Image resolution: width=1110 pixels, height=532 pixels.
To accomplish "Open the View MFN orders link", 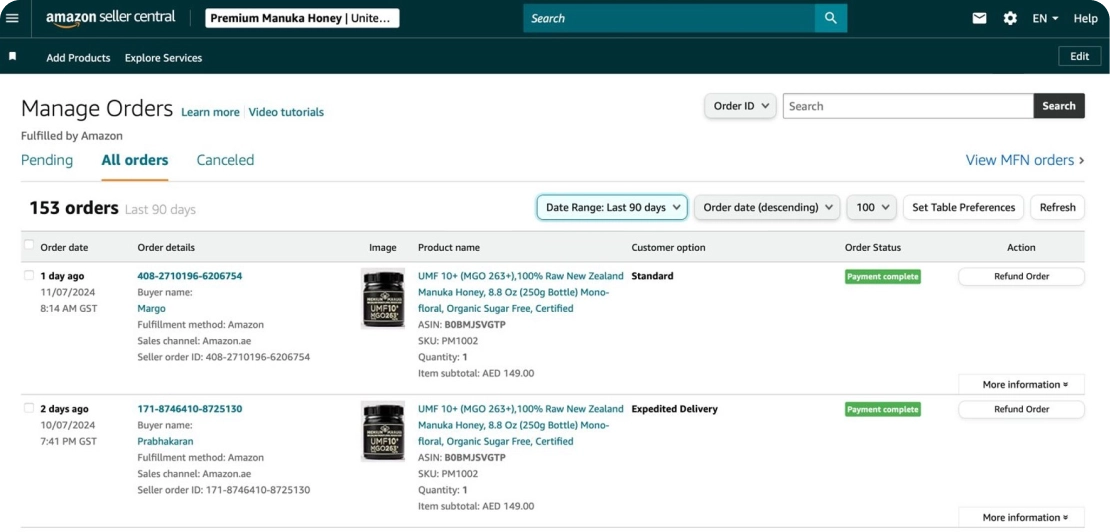I will 1019,161.
